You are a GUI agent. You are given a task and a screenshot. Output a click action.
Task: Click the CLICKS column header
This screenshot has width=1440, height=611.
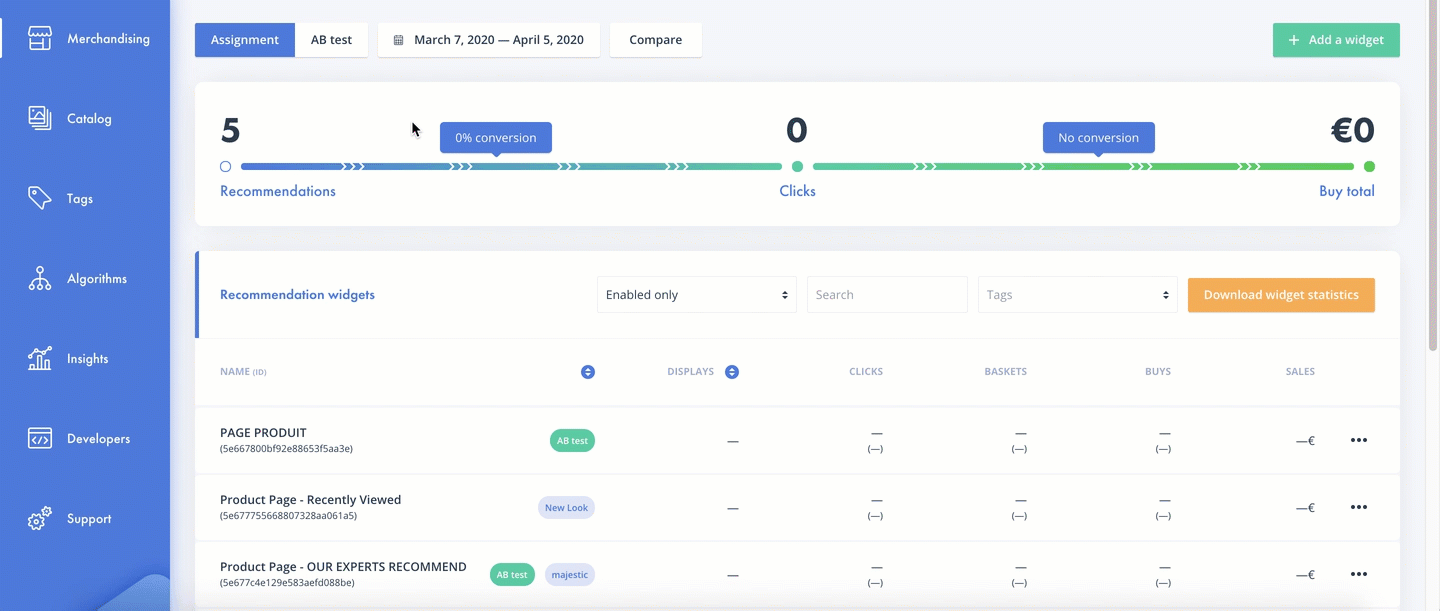(866, 372)
